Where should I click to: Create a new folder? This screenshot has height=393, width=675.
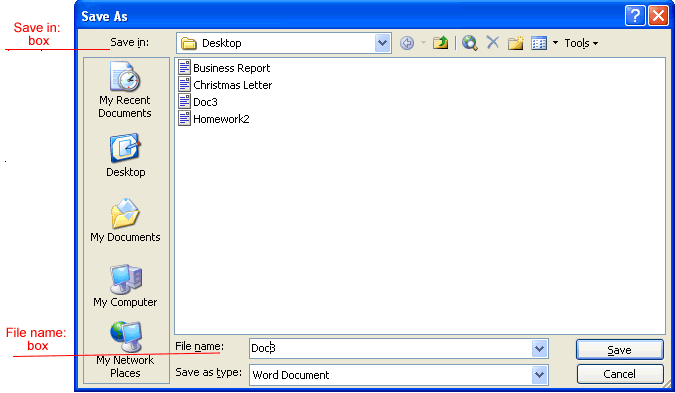[x=515, y=43]
